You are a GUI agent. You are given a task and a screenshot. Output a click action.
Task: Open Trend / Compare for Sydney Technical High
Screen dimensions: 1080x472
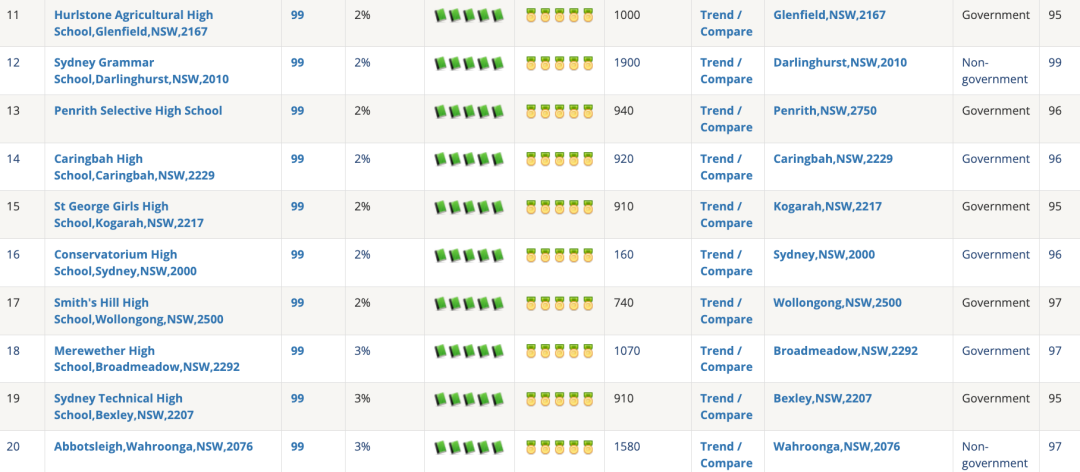[726, 407]
